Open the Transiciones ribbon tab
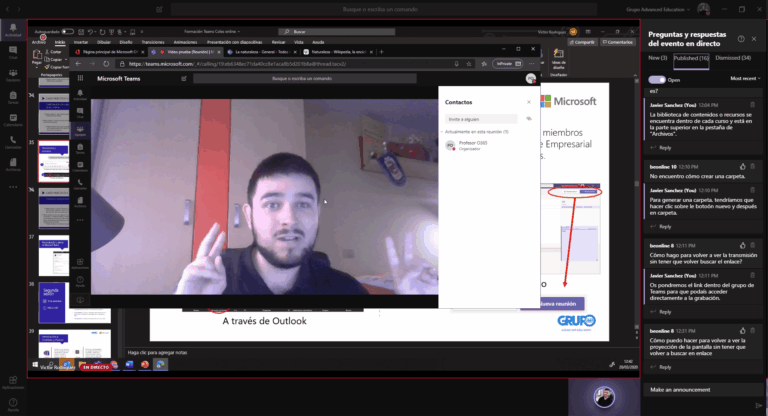The width and height of the screenshot is (768, 416). (153, 42)
